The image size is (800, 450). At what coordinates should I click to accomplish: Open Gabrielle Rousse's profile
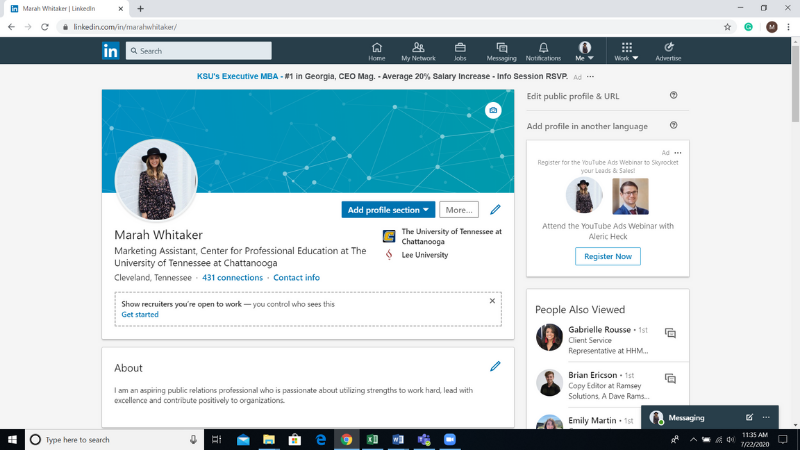[599, 330]
